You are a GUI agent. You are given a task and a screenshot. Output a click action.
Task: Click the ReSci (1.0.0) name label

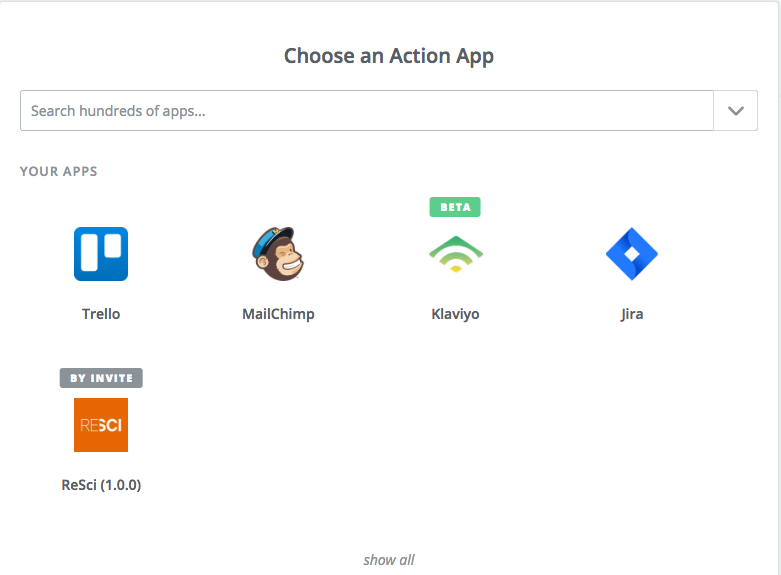click(101, 485)
